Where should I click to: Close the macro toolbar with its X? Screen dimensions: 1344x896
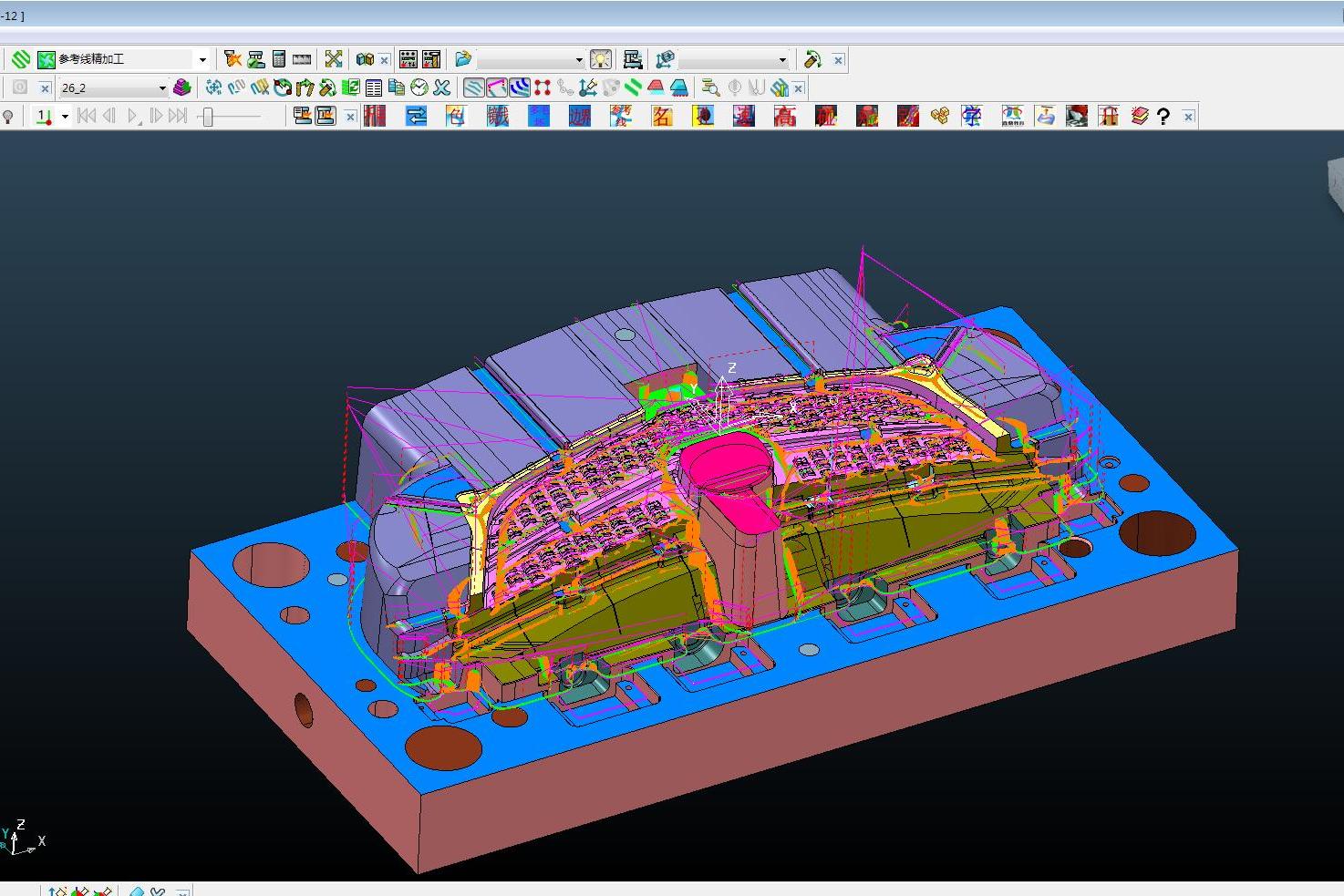pos(1188,117)
